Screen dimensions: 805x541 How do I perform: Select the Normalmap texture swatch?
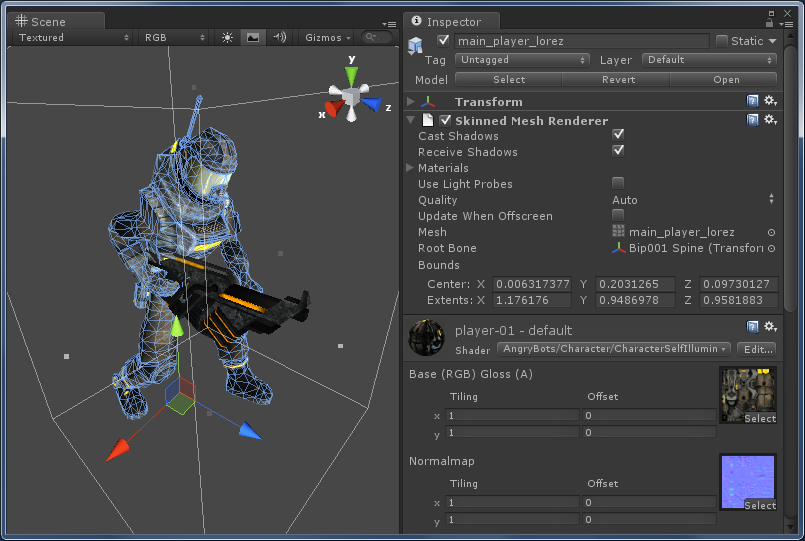pyautogui.click(x=747, y=482)
